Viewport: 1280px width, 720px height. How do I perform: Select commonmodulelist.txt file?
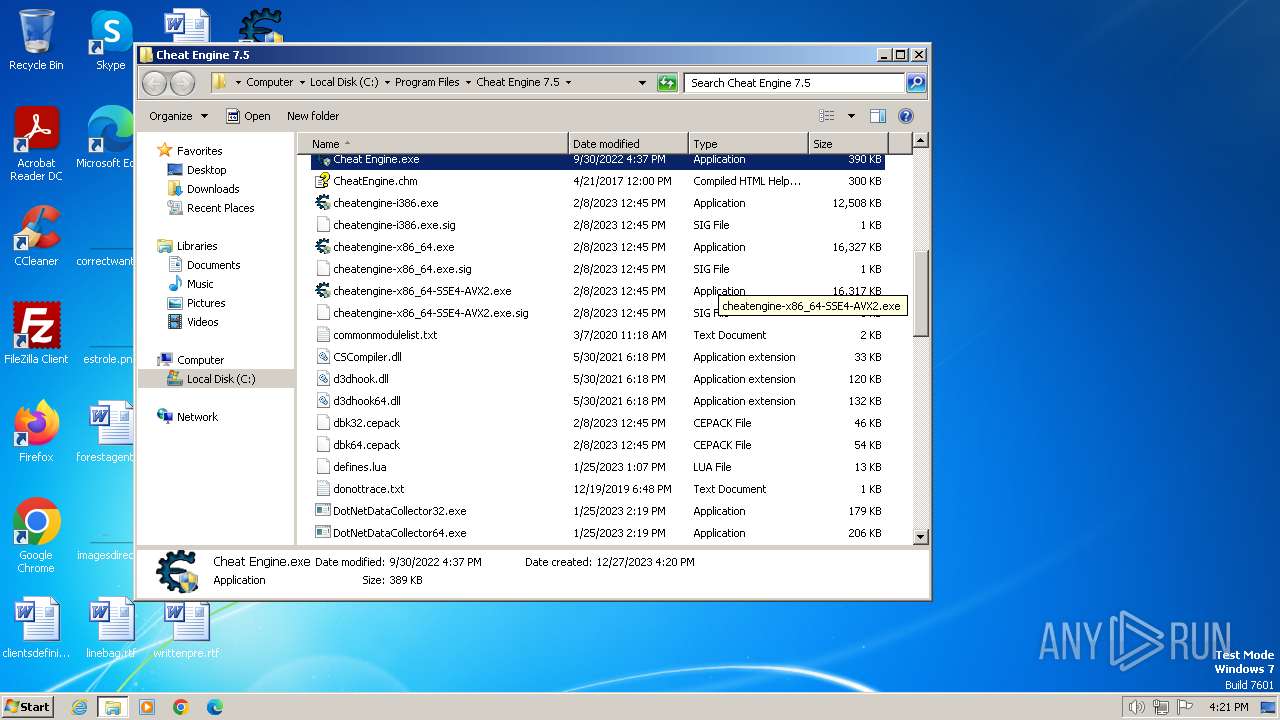pyautogui.click(x=385, y=335)
